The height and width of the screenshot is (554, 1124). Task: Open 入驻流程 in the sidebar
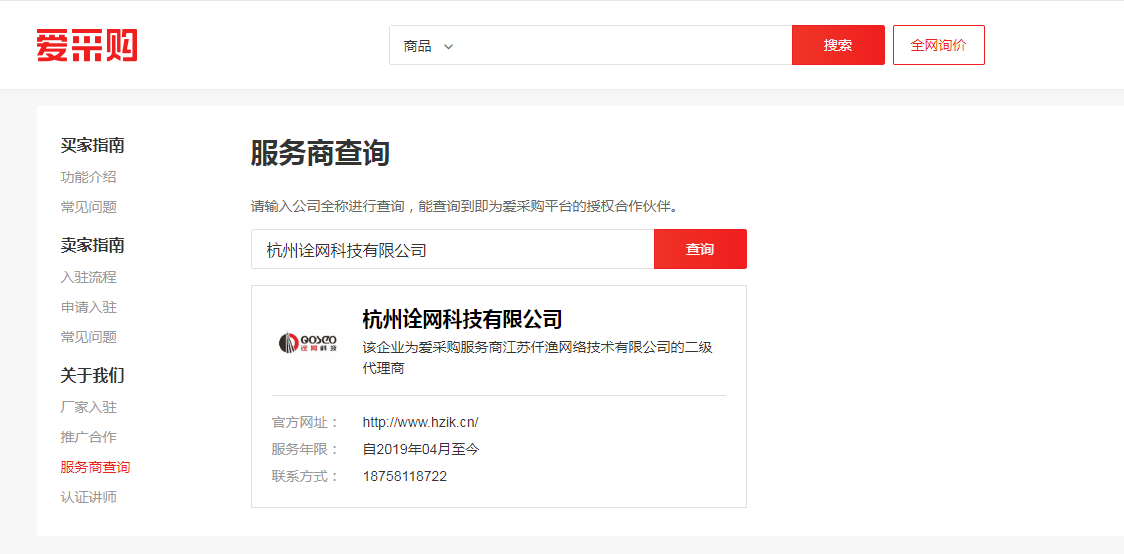point(88,277)
